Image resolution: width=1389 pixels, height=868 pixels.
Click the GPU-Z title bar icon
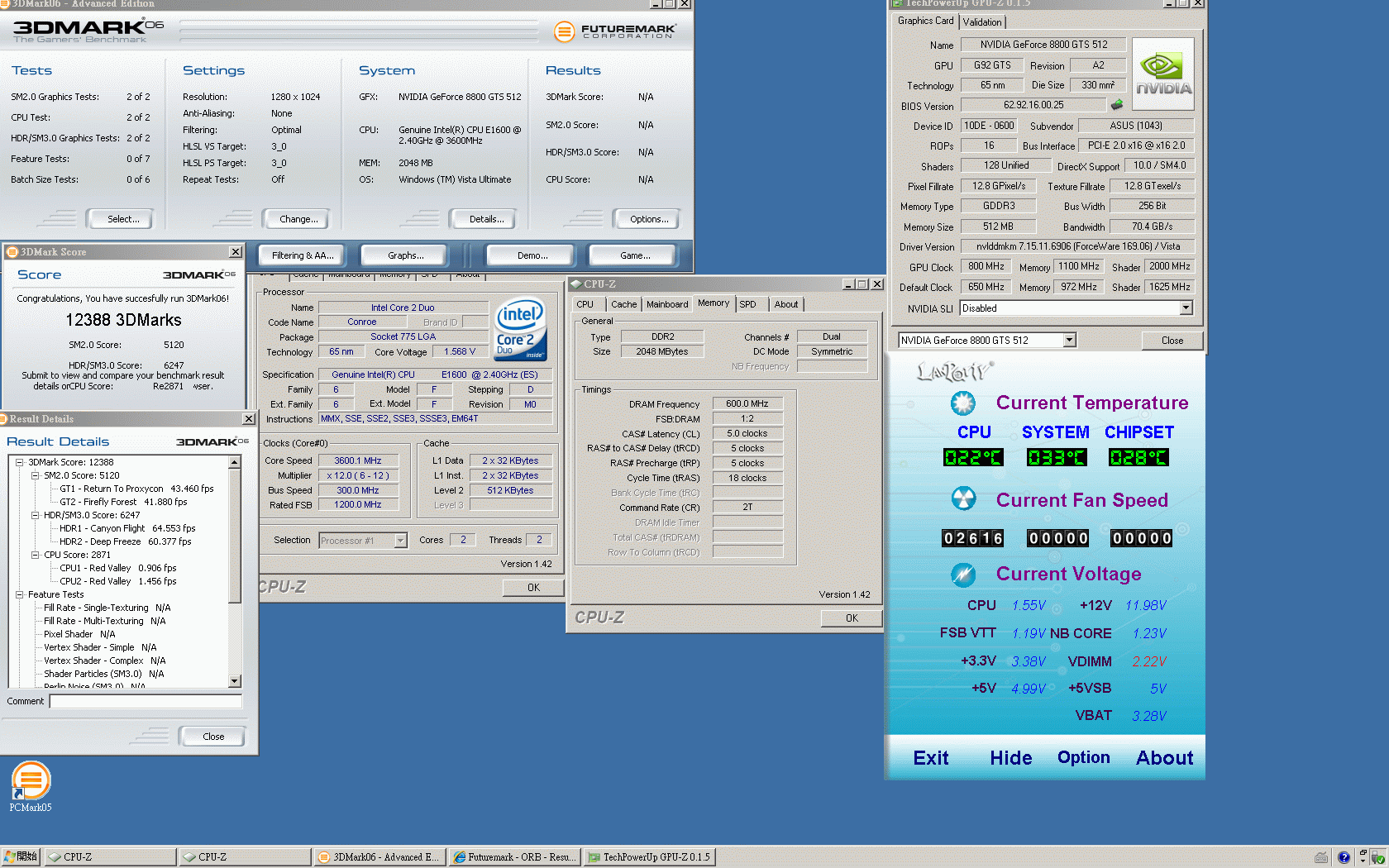coord(896,3)
